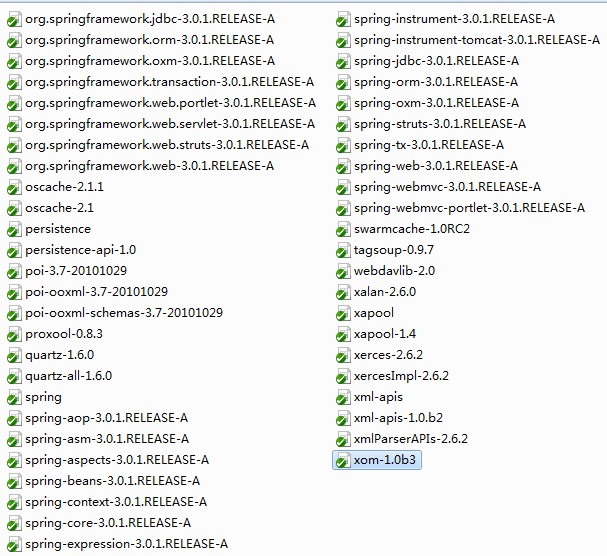607x556 pixels.
Task: Select the icon of spring-instrument-3.0.1.RELEASE-A
Action: (343, 19)
